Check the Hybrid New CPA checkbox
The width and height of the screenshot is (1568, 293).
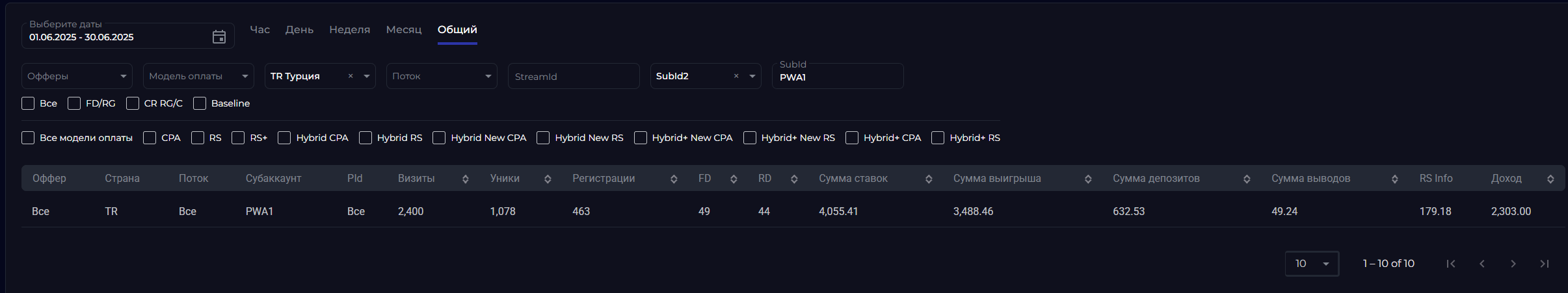click(439, 138)
